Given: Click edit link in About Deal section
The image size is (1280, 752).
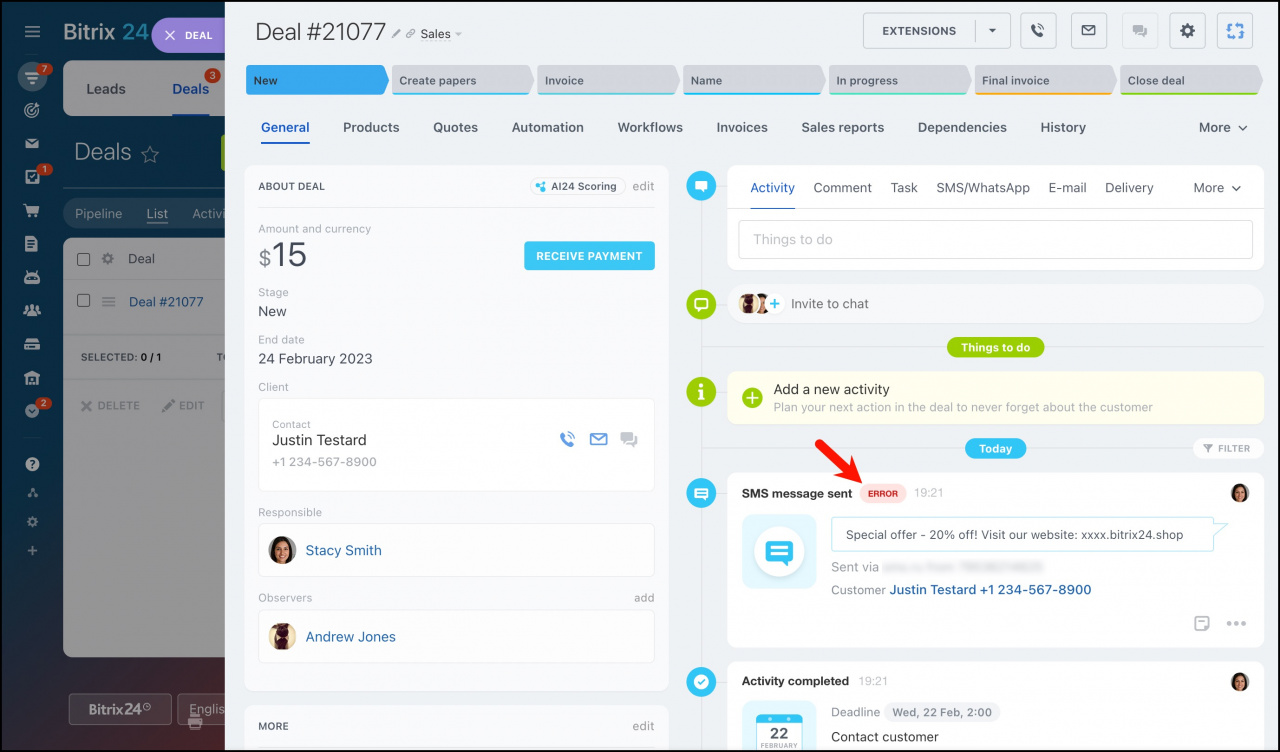Looking at the screenshot, I should pyautogui.click(x=643, y=186).
